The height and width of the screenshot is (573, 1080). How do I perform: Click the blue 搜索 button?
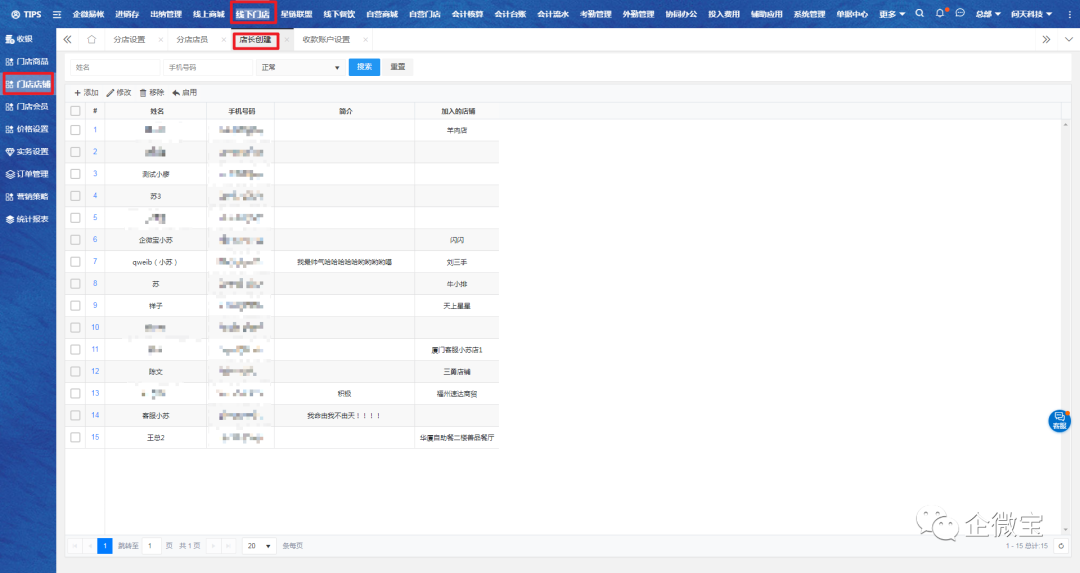tap(364, 67)
